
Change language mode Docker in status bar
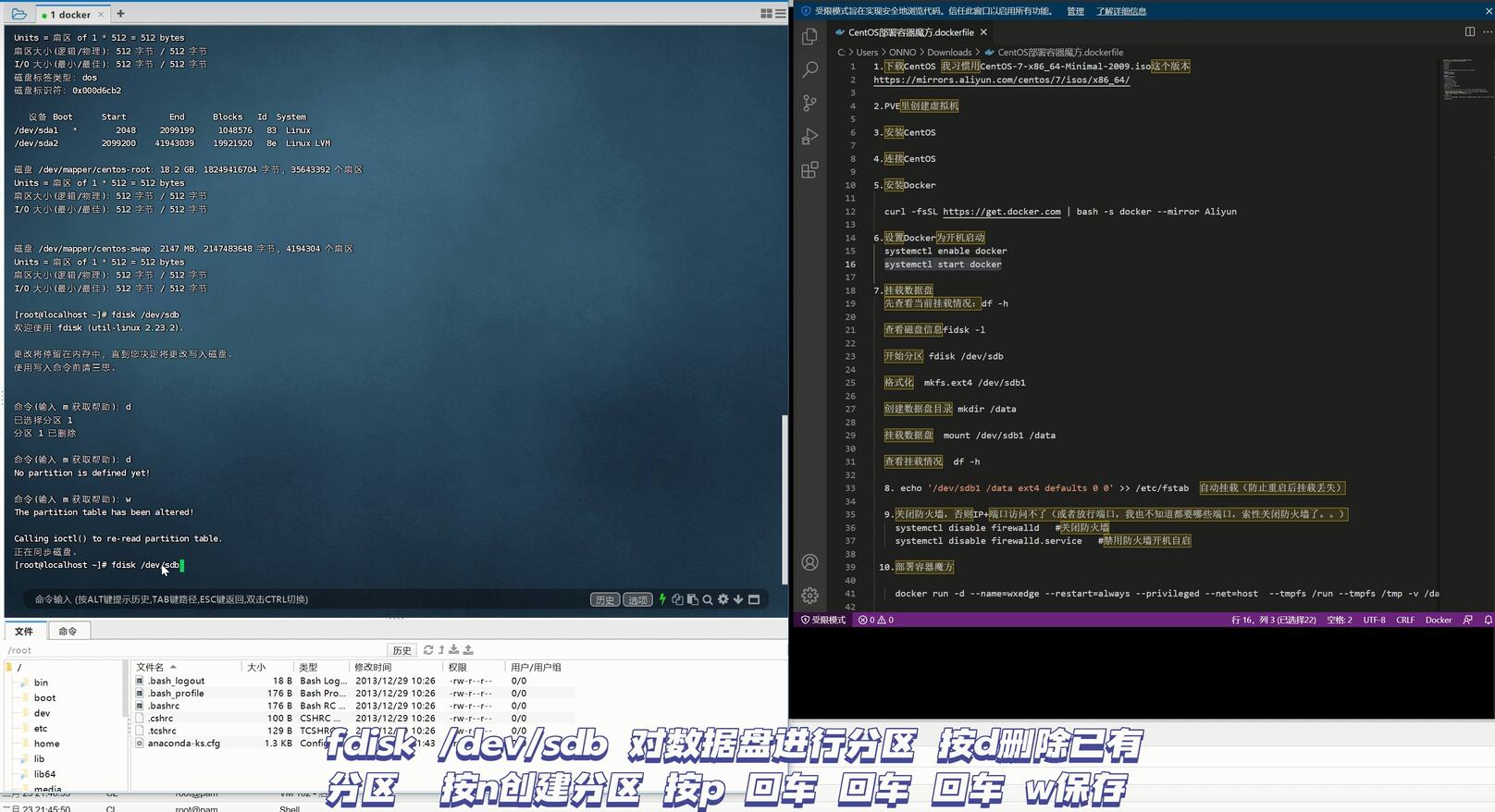point(1439,620)
